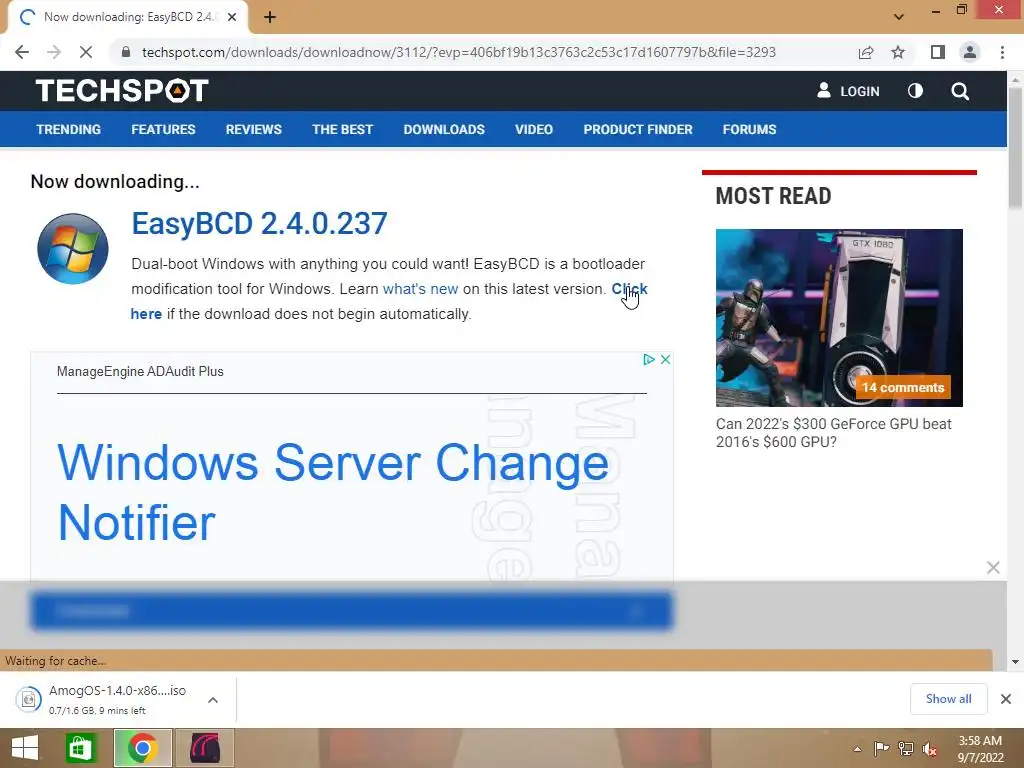
Task: Click the EasyBCD 2.4.0.237 title link
Action: click(259, 223)
